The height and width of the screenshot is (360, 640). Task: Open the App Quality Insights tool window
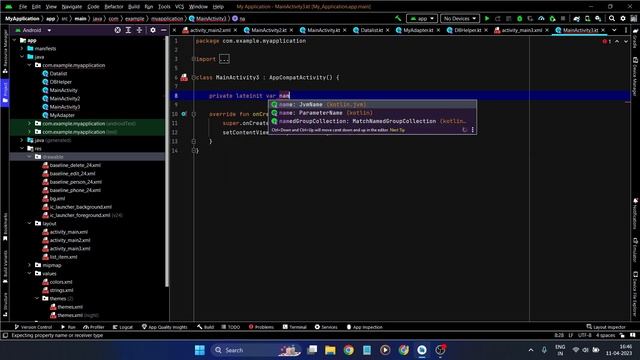tap(164, 327)
